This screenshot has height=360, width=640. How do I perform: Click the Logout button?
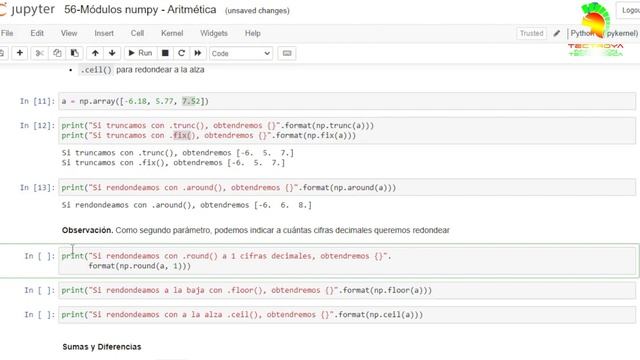(630, 10)
